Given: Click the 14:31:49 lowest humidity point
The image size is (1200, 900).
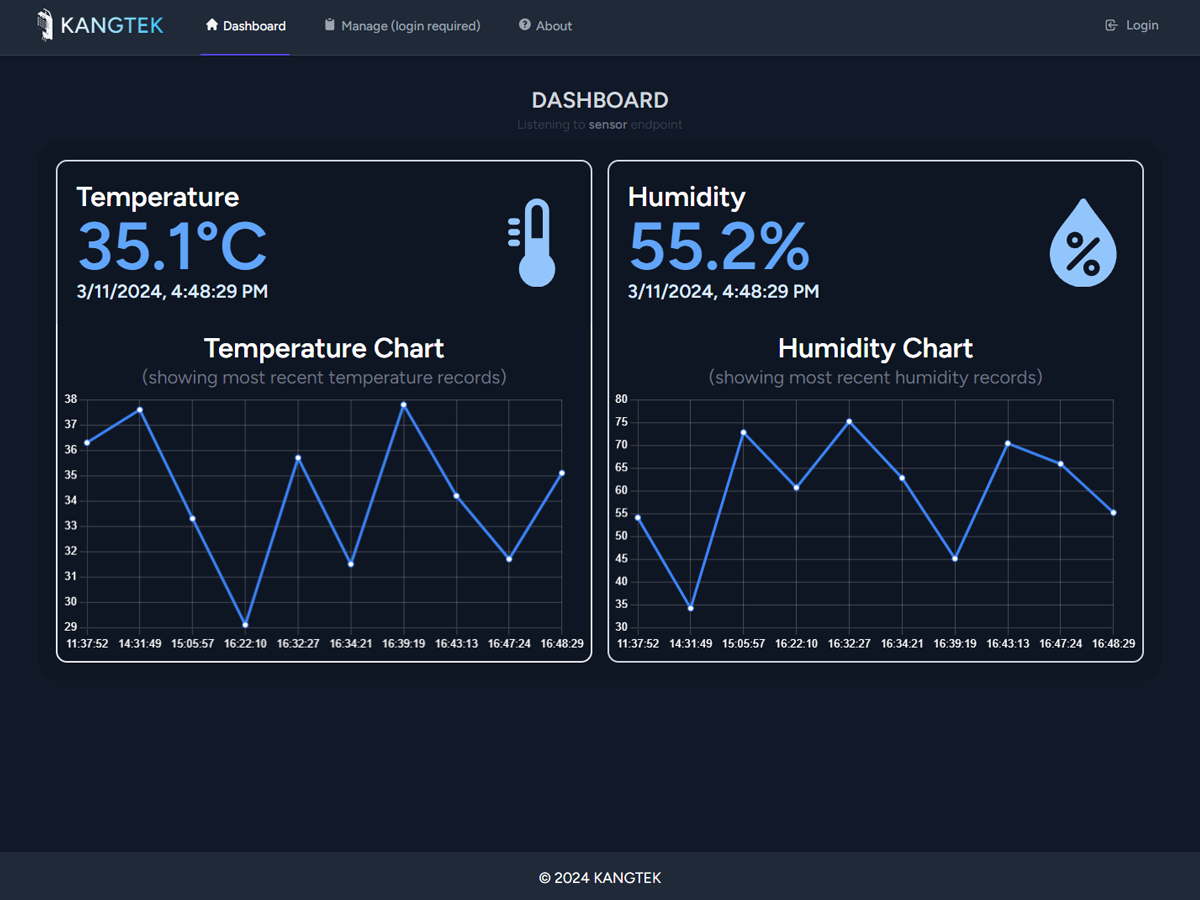Looking at the screenshot, I should [x=690, y=608].
